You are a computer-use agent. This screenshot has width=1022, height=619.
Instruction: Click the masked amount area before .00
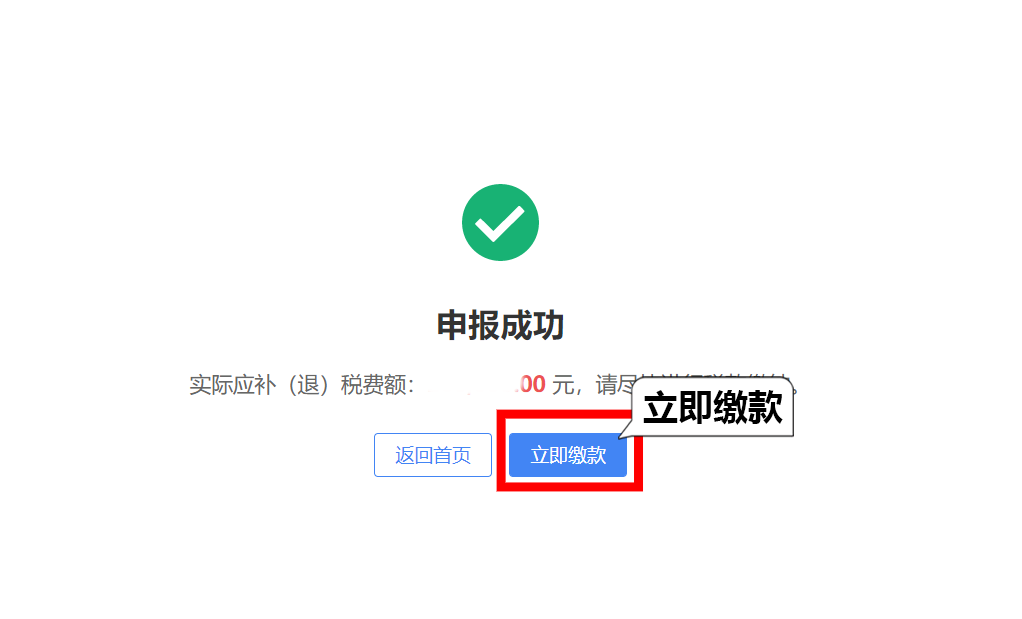(x=466, y=384)
